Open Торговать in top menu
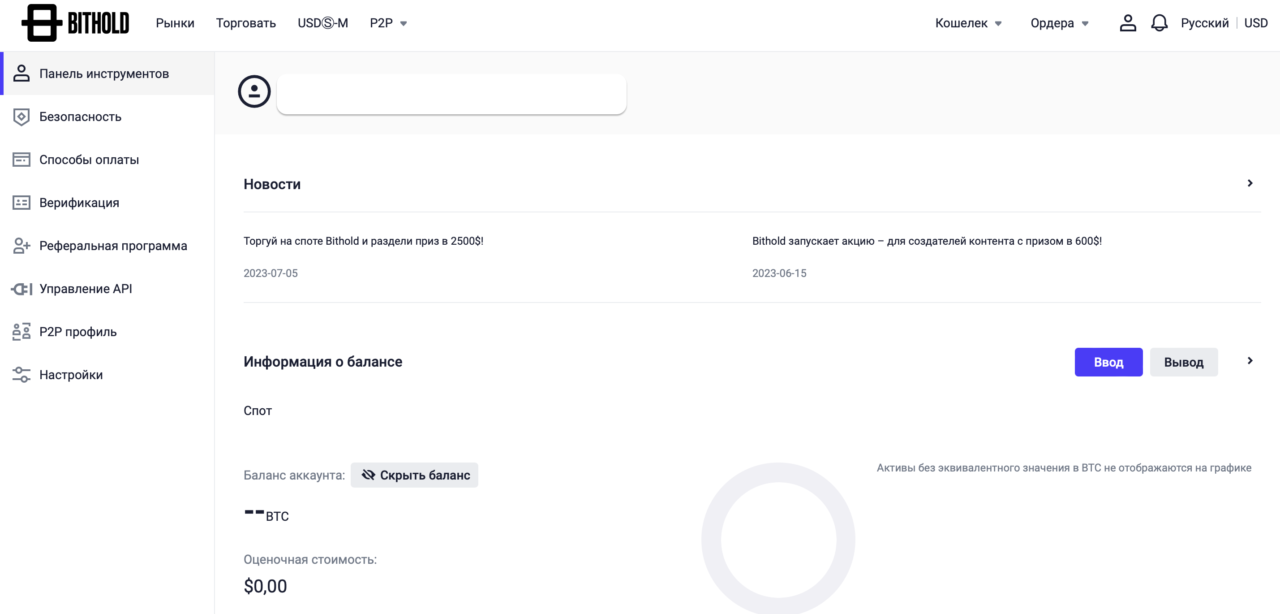The width and height of the screenshot is (1280, 614). click(246, 23)
